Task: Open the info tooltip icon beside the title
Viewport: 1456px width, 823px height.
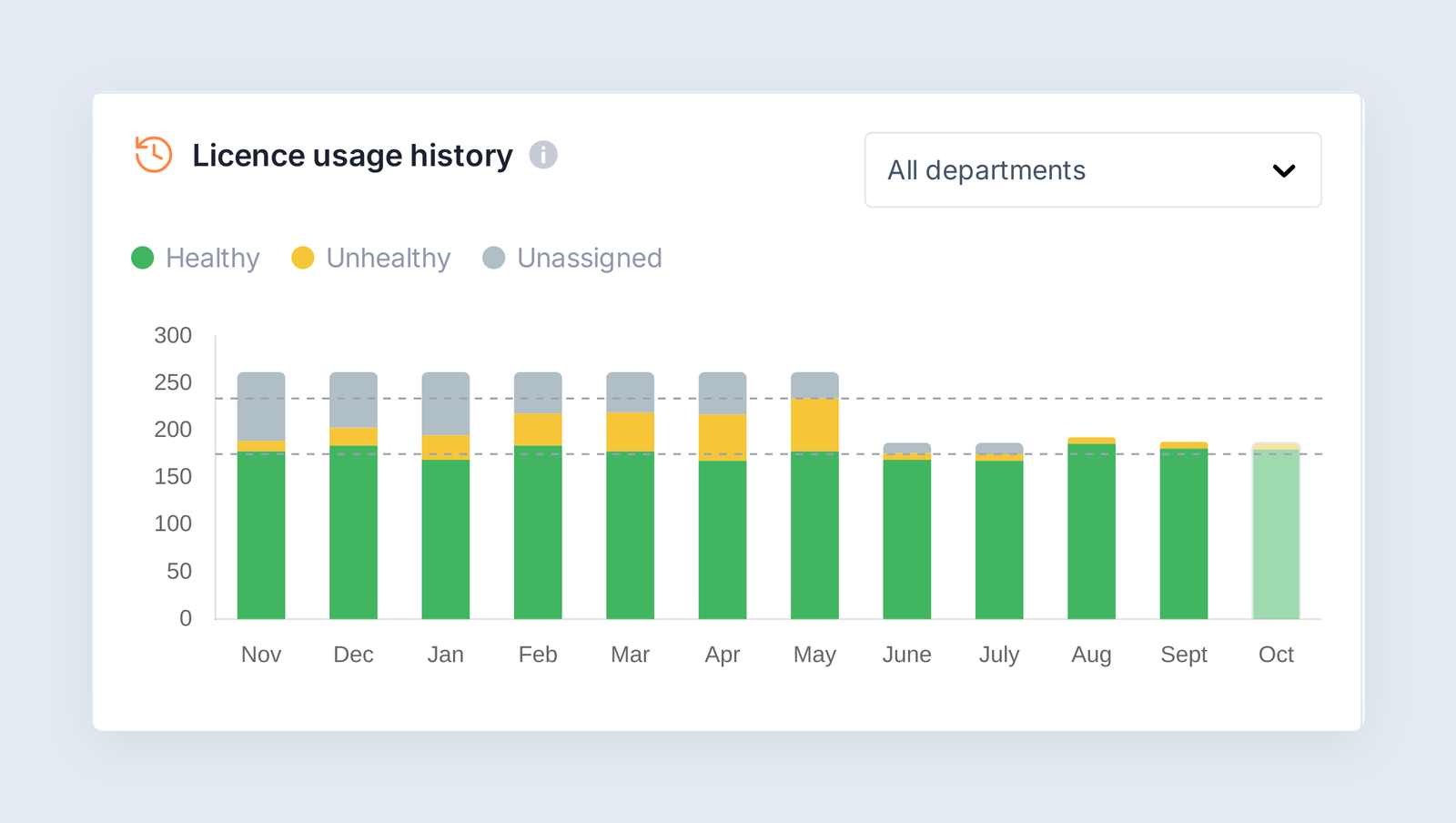Action: coord(543,155)
